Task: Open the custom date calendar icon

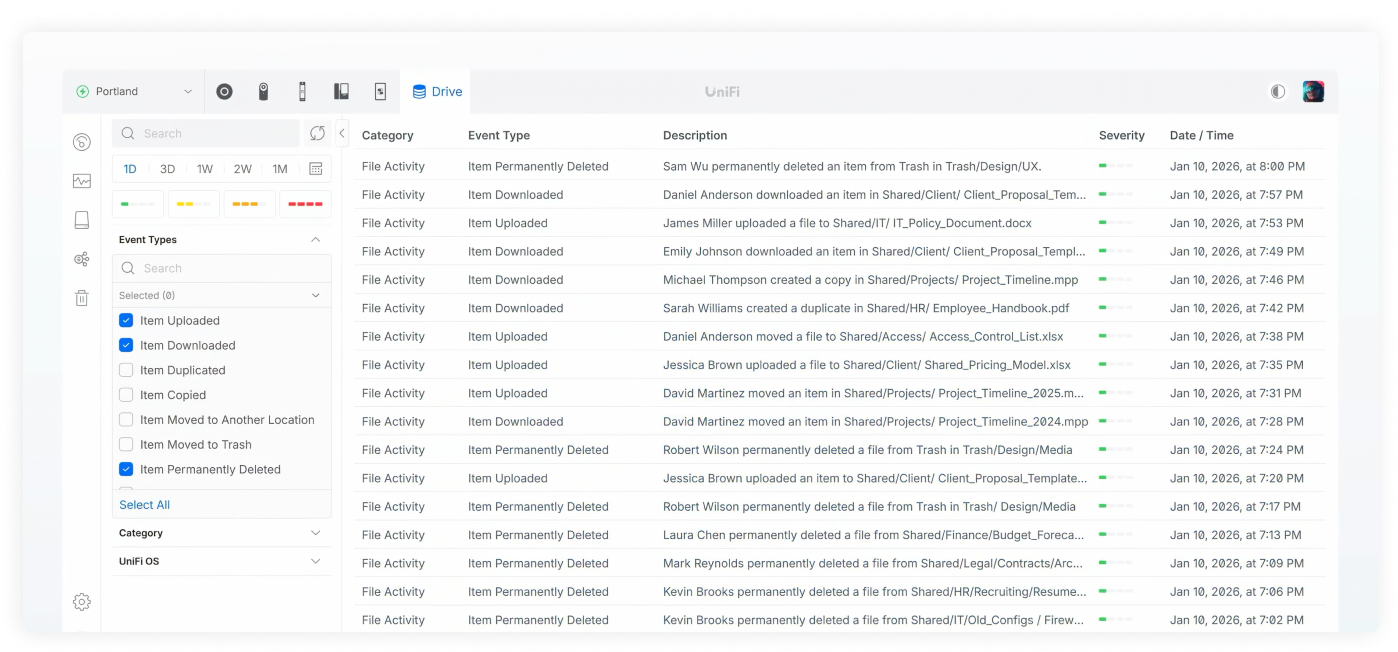Action: point(316,169)
